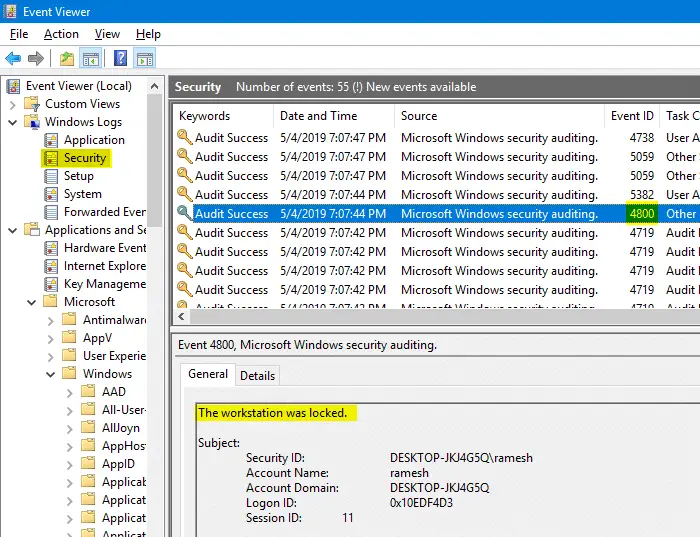Expand the Antimalware folder node
Image resolution: width=700 pixels, height=537 pixels.
(50, 321)
